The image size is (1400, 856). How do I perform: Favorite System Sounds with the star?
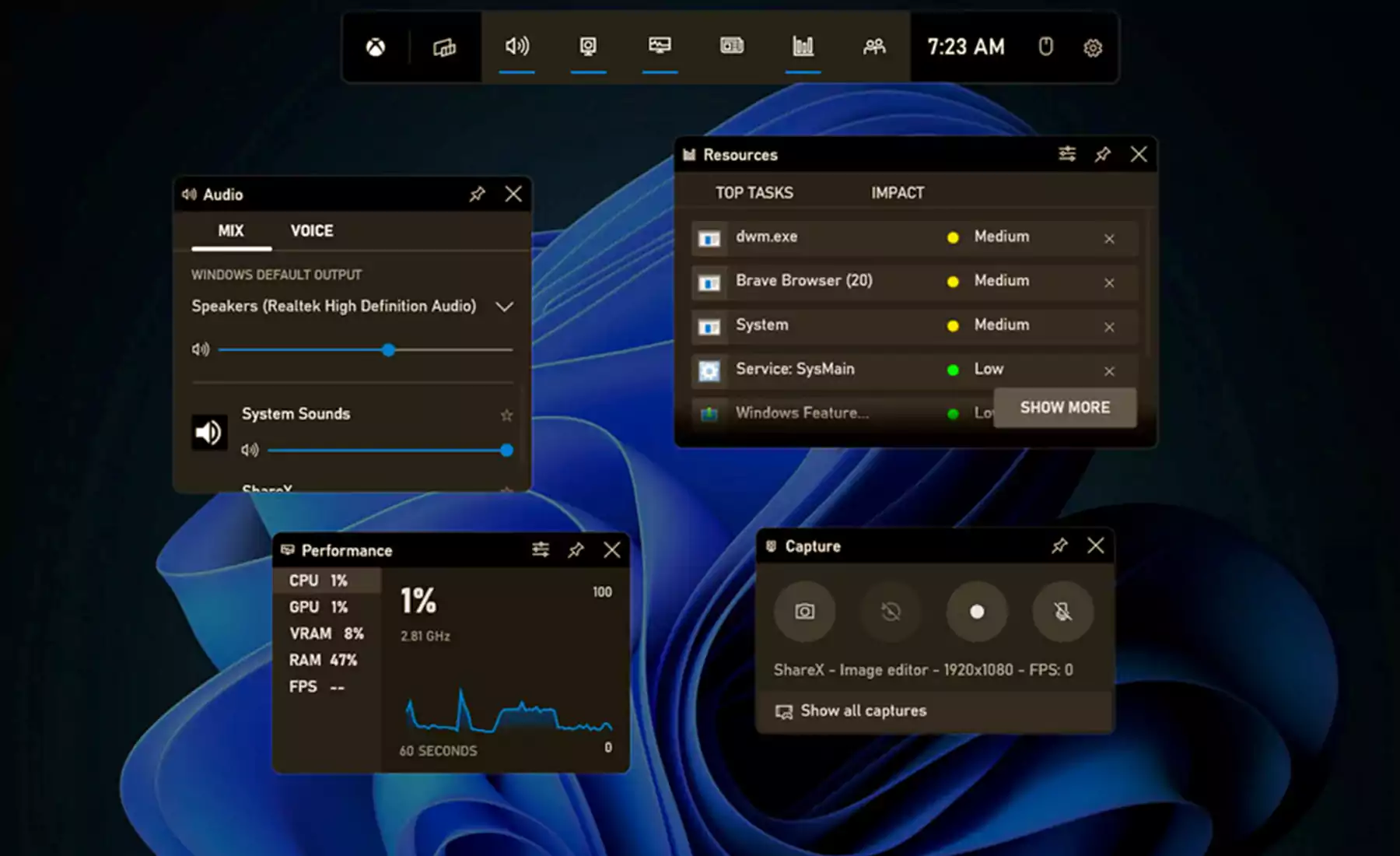(506, 416)
